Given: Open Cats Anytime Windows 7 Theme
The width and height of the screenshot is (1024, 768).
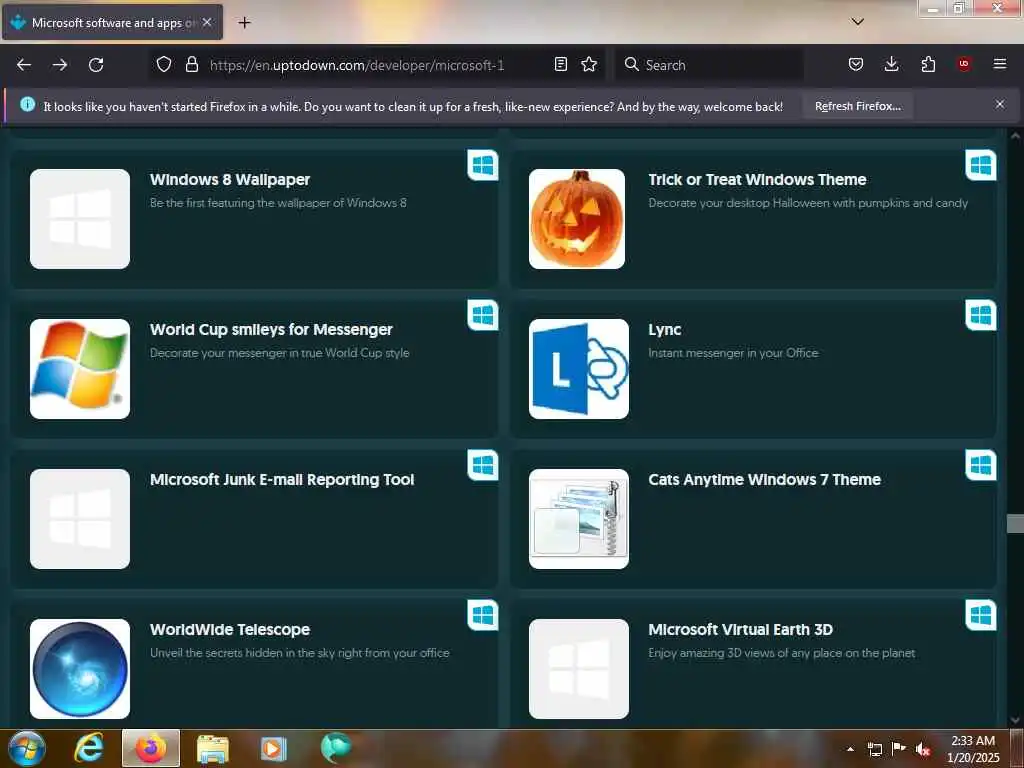Looking at the screenshot, I should point(764,480).
